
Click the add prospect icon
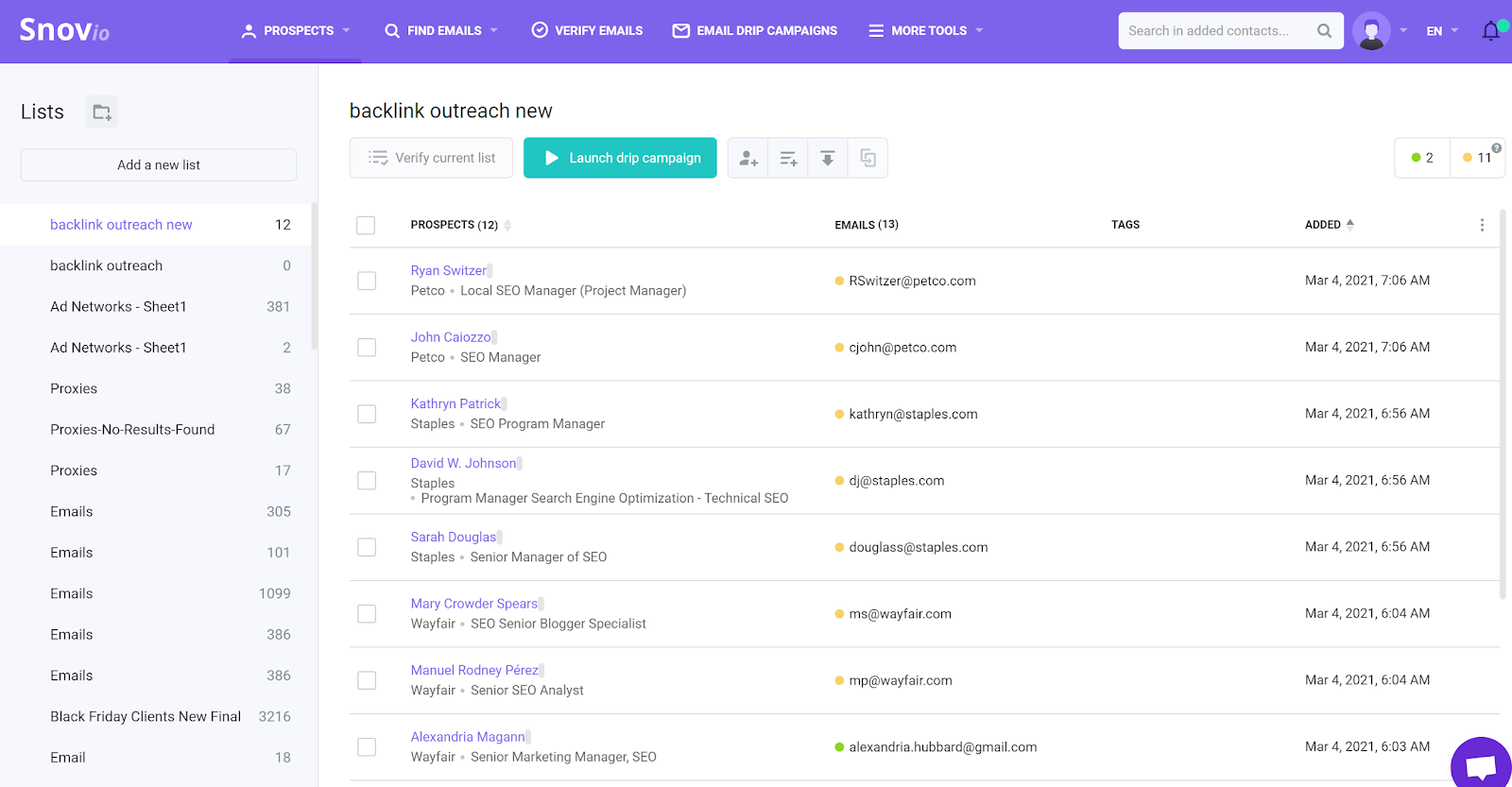click(x=748, y=158)
